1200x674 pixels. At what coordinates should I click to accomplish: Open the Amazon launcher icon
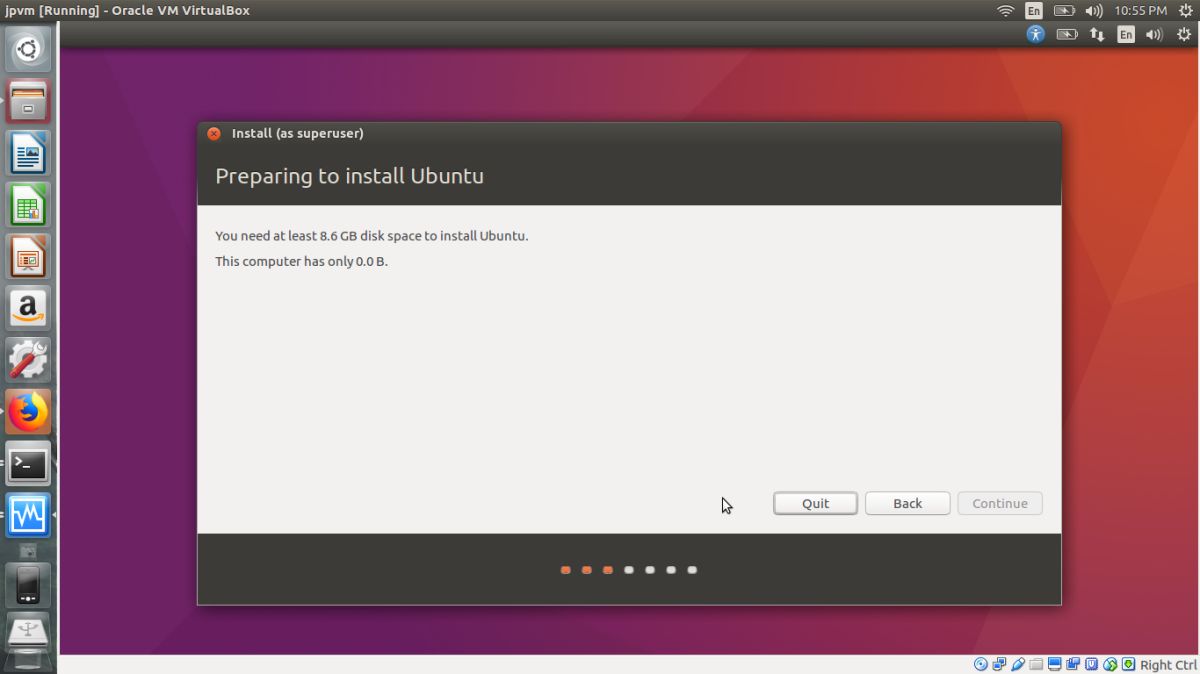pyautogui.click(x=28, y=308)
